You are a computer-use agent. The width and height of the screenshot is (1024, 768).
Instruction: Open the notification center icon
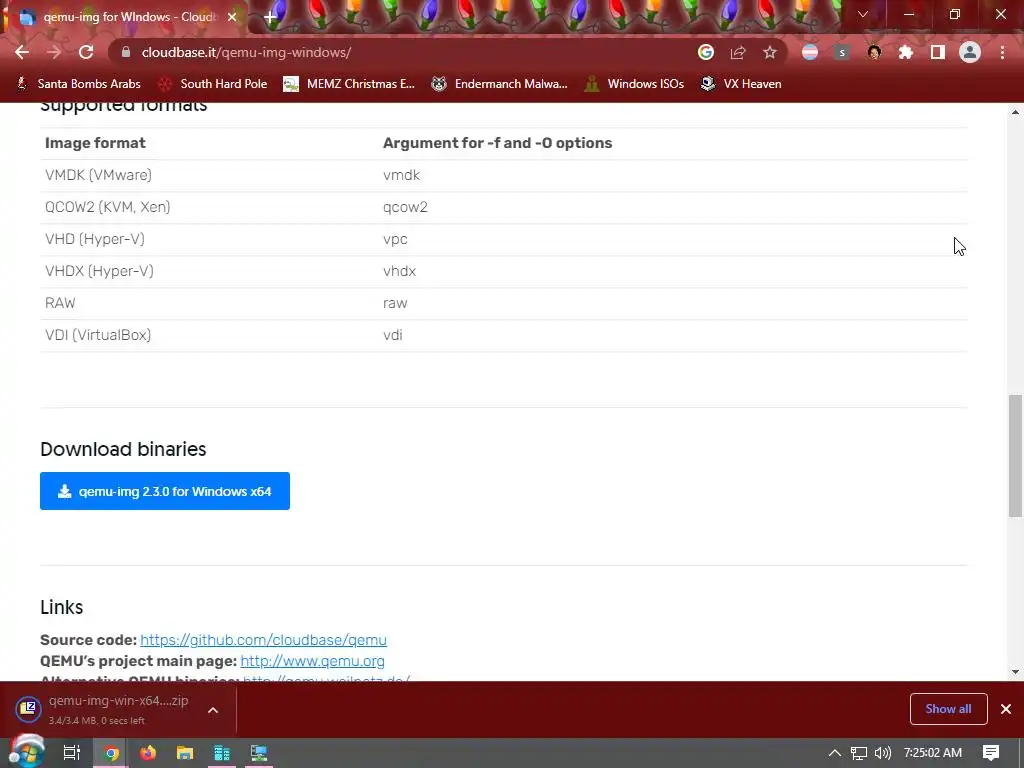click(991, 753)
